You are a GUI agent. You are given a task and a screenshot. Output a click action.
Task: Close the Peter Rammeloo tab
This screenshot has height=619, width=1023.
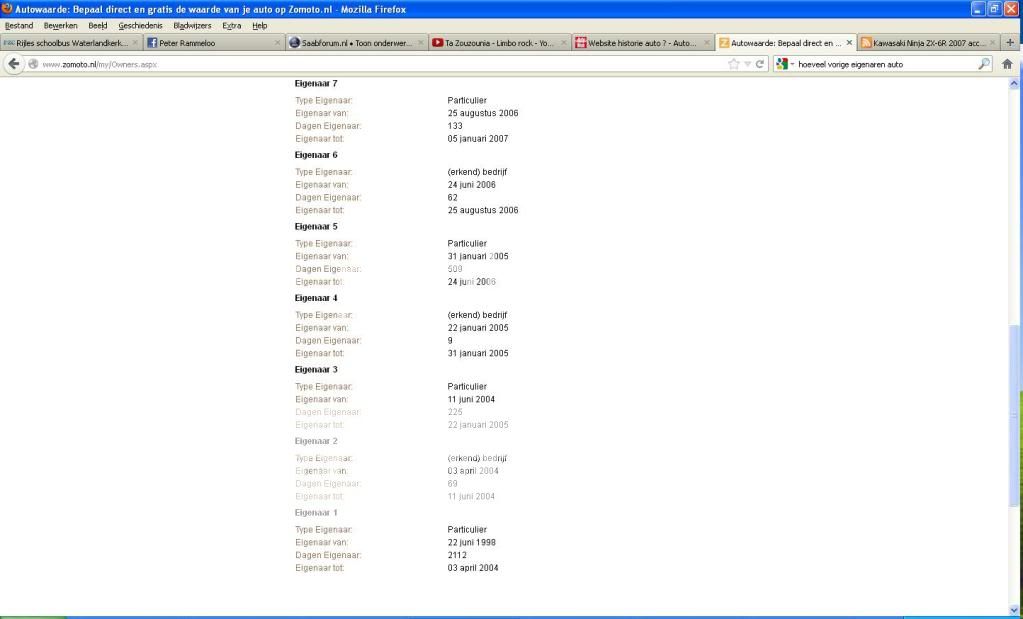[277, 43]
